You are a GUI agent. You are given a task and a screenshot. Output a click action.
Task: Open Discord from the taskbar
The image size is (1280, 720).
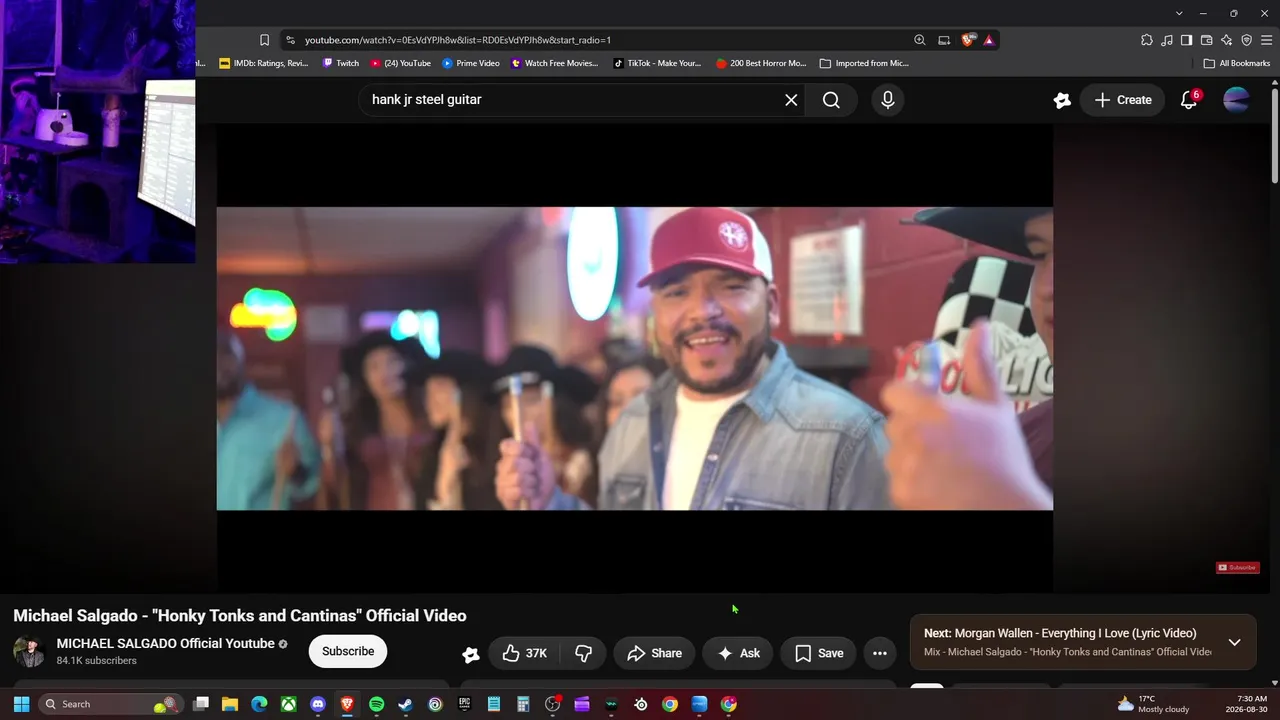318,704
